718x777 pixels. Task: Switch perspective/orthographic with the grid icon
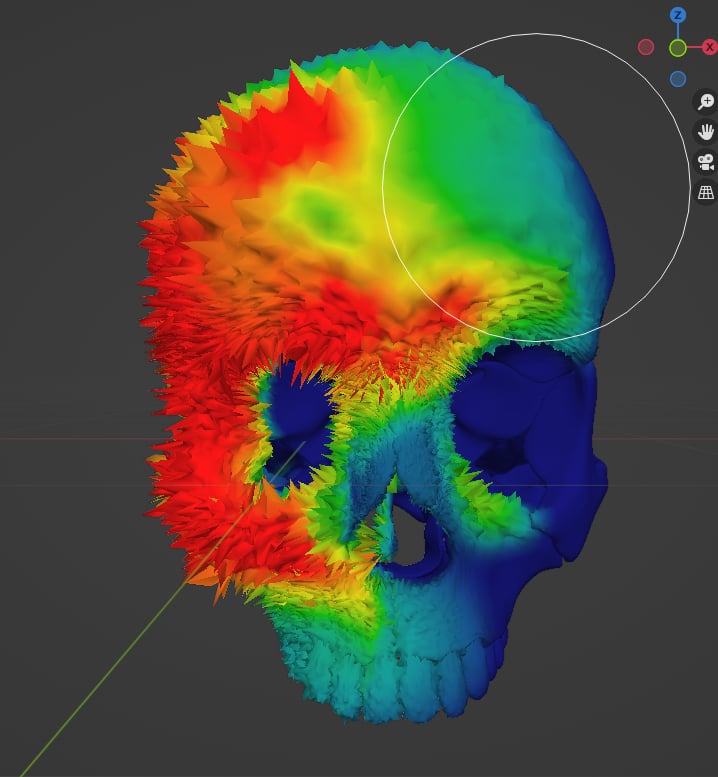click(x=706, y=192)
